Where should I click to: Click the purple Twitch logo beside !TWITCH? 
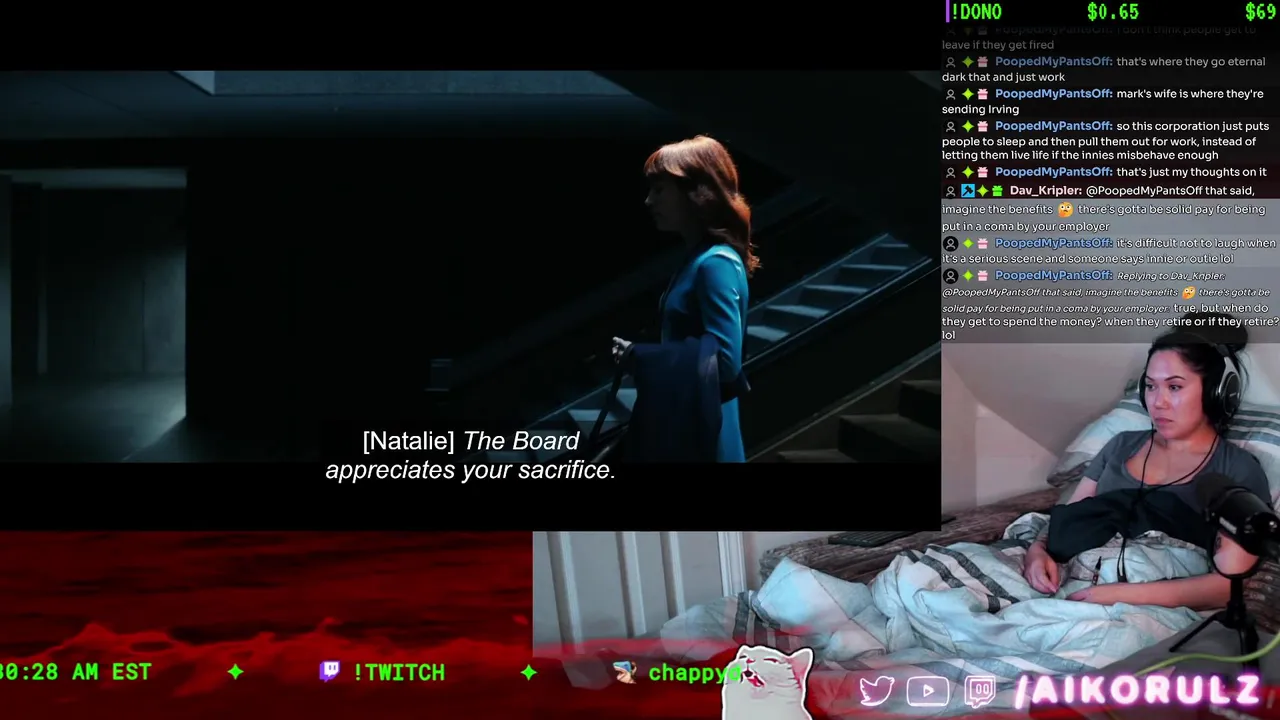coord(330,671)
